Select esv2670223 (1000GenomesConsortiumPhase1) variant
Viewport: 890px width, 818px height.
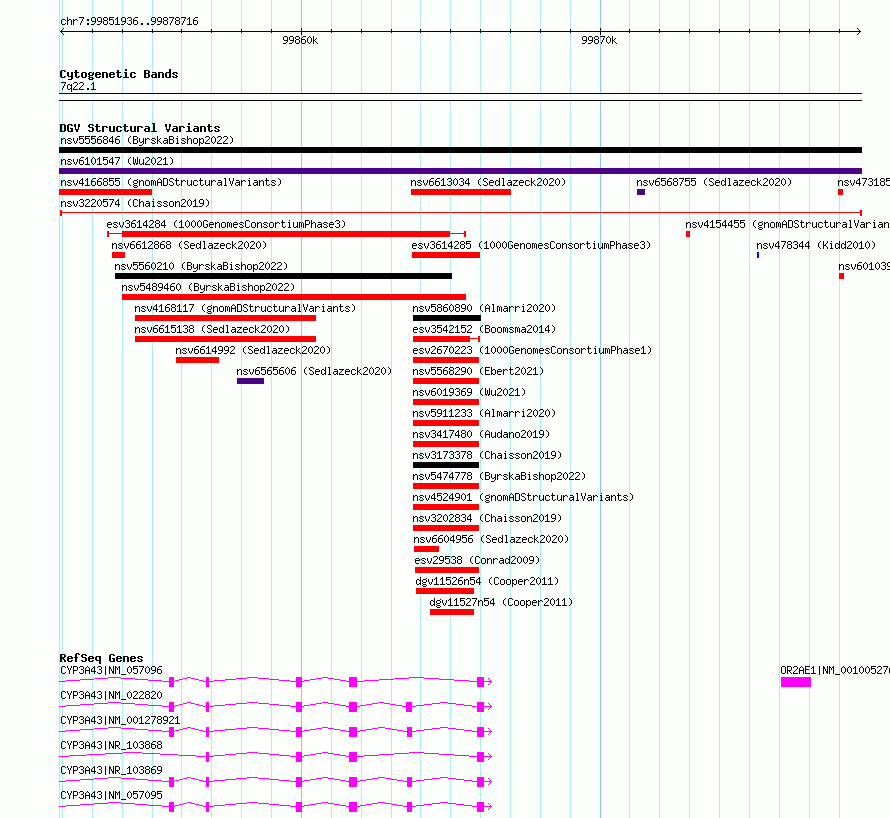click(532, 350)
